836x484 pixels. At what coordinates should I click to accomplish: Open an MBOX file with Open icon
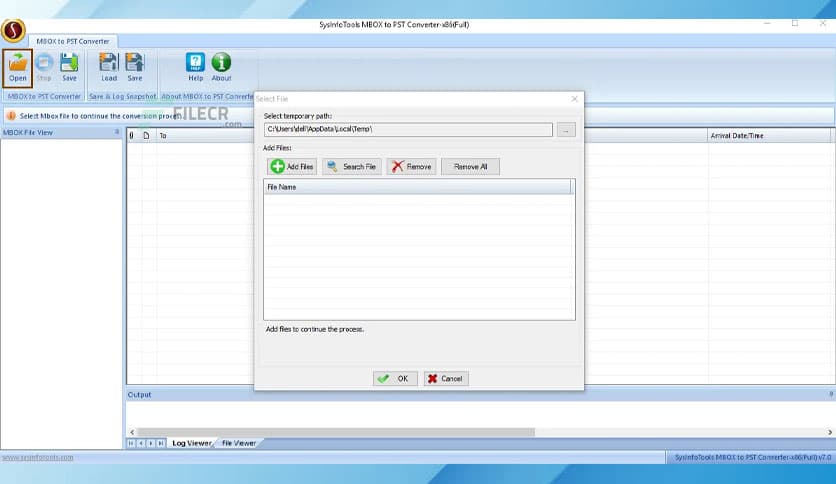[x=18, y=68]
